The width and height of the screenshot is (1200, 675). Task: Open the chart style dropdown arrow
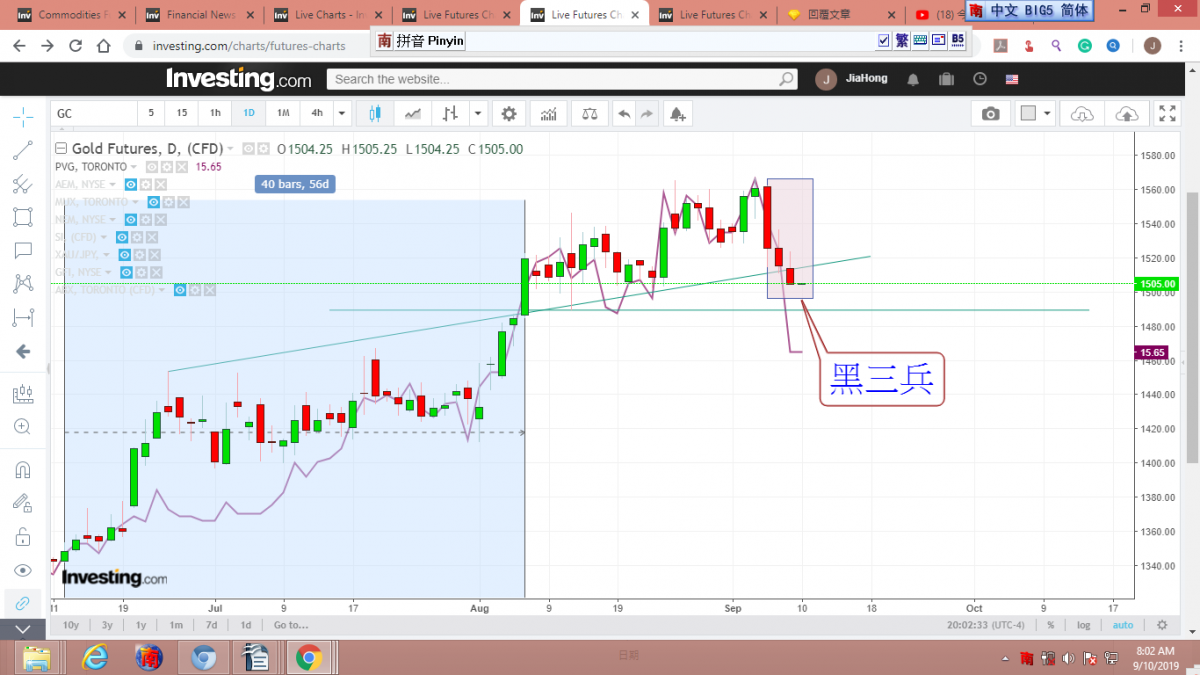478,114
